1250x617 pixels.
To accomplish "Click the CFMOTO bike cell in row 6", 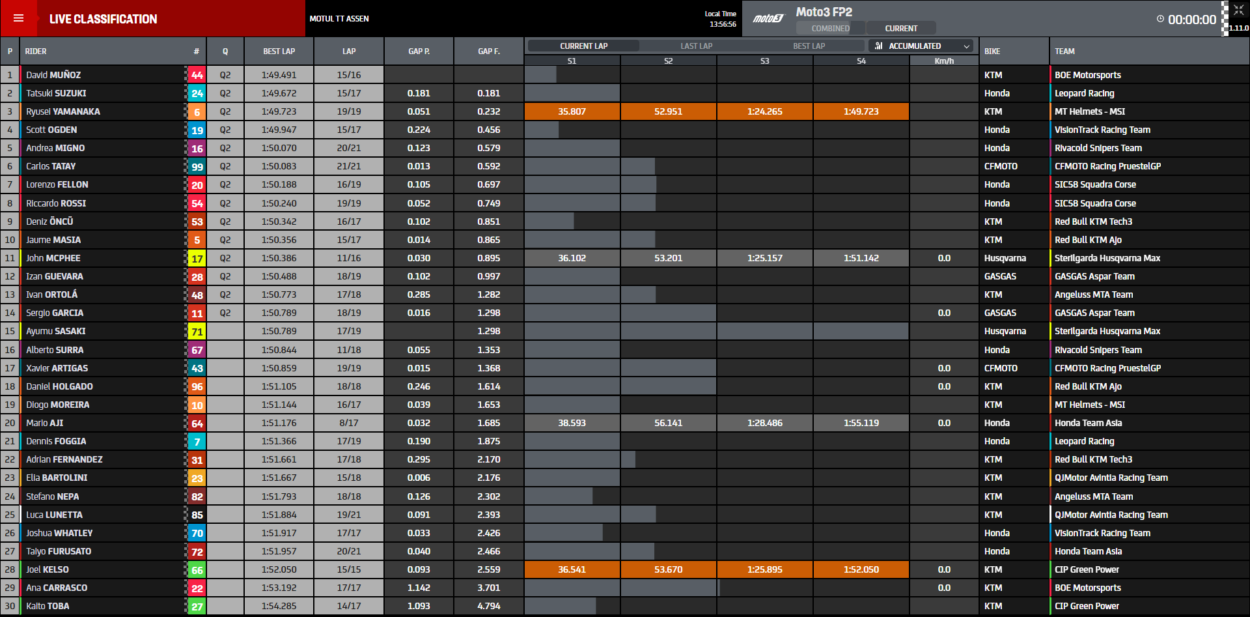I will tap(1014, 166).
